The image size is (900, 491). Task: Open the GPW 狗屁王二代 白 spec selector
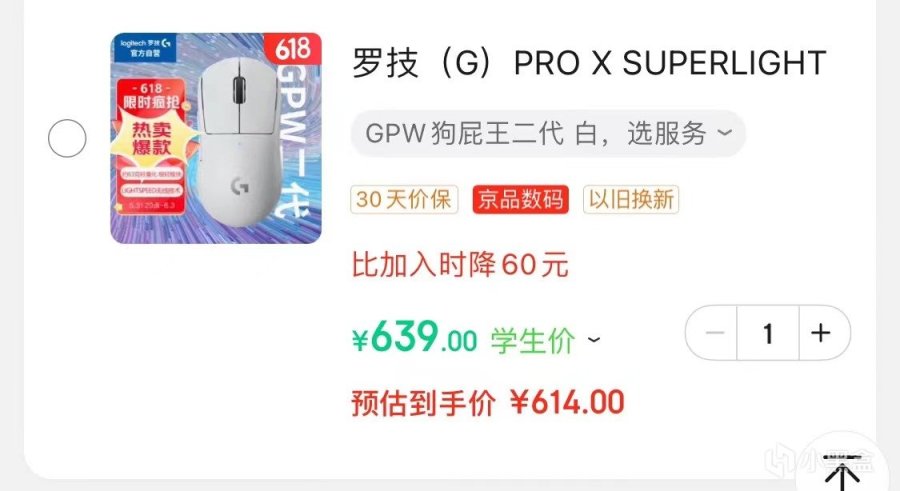548,133
